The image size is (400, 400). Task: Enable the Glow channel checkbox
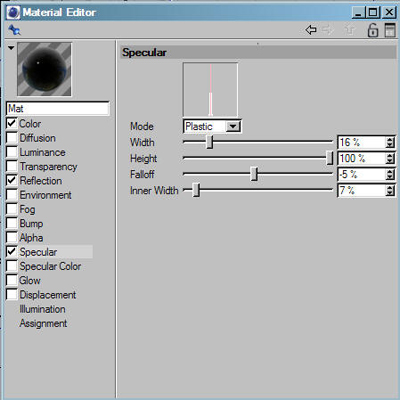[x=12, y=280]
